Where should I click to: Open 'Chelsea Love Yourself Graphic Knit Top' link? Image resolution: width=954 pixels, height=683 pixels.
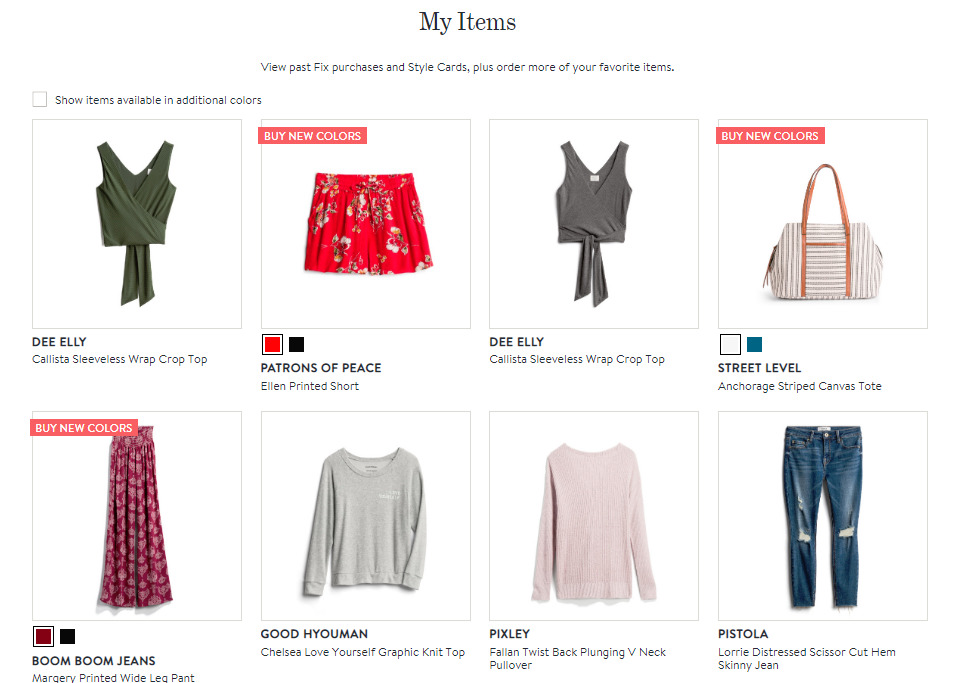point(363,652)
